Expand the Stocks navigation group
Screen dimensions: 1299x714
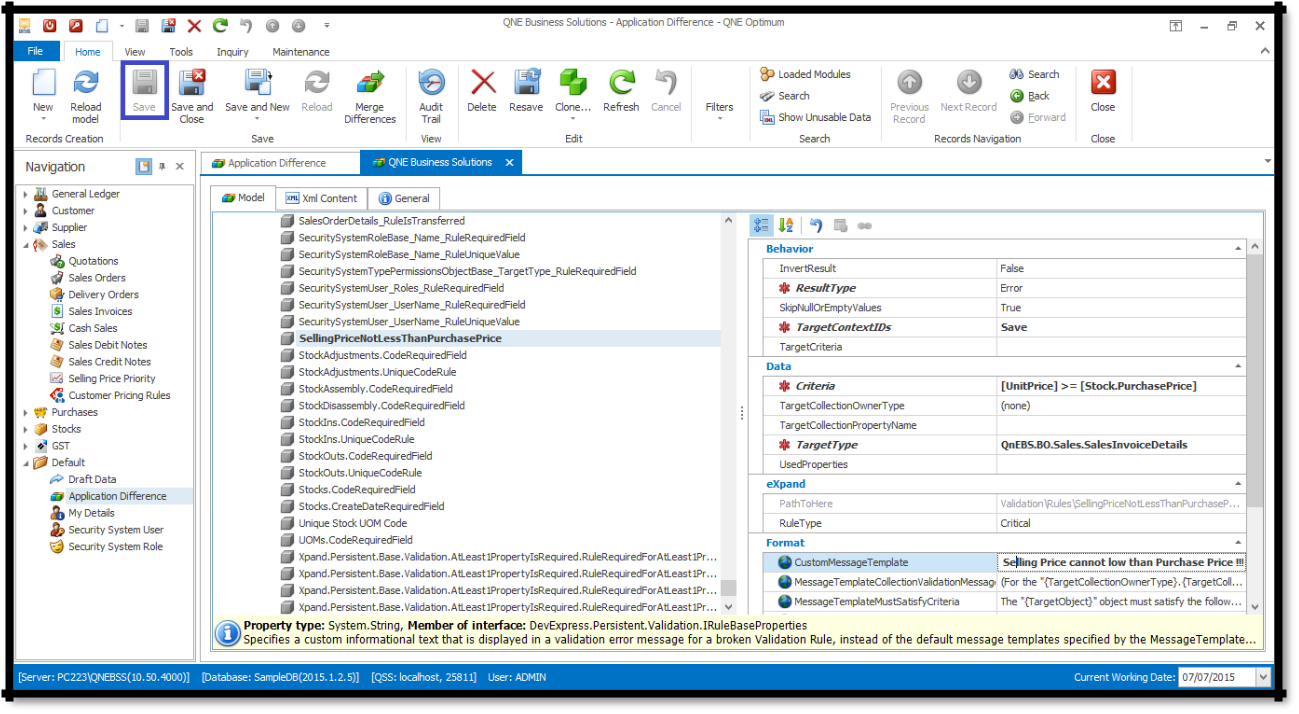[25, 429]
